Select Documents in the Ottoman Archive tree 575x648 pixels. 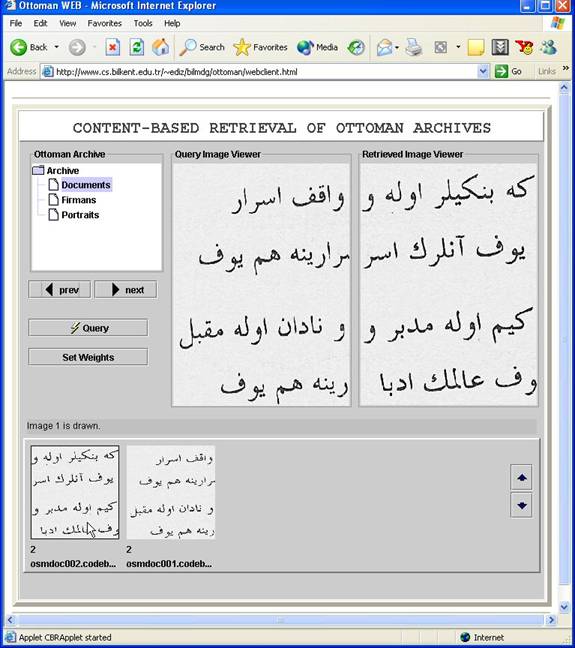point(80,185)
